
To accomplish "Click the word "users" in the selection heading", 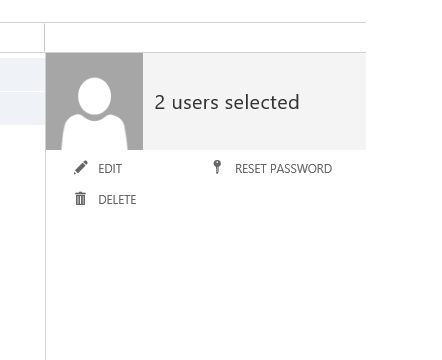I will pyautogui.click(x=195, y=102).
